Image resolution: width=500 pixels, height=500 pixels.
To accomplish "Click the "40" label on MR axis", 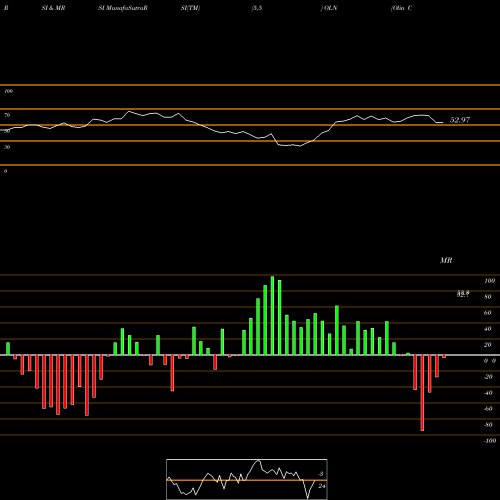I will click(487, 329).
